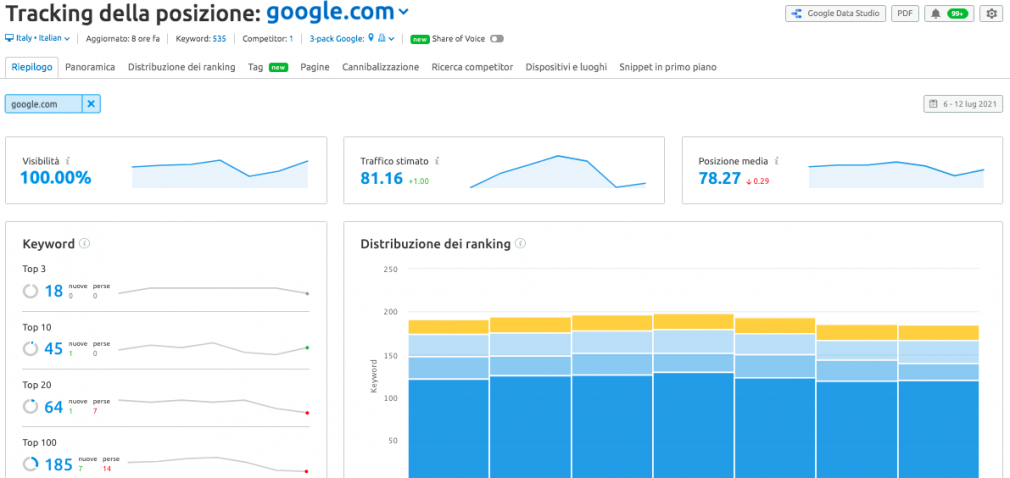Image resolution: width=1010 pixels, height=478 pixels.
Task: Click Keyword count 535 link
Action: (x=219, y=39)
